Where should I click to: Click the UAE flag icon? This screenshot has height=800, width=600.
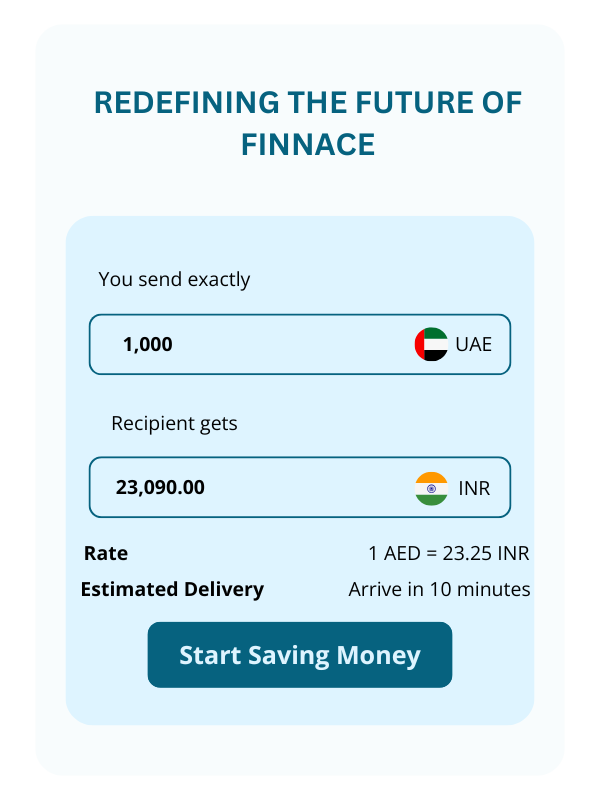[431, 344]
